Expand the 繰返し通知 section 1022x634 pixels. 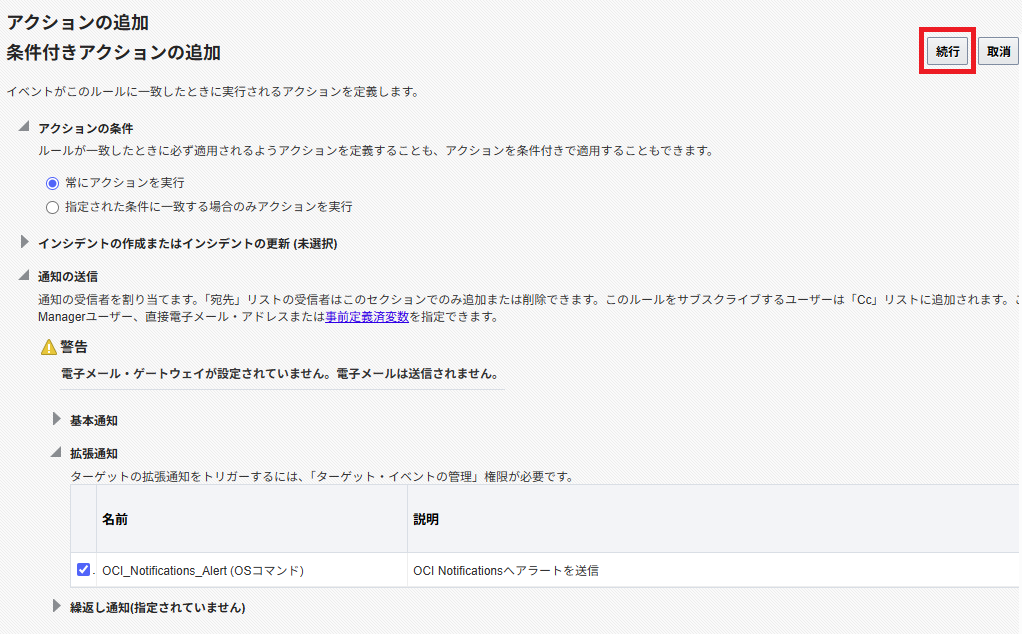click(x=57, y=606)
